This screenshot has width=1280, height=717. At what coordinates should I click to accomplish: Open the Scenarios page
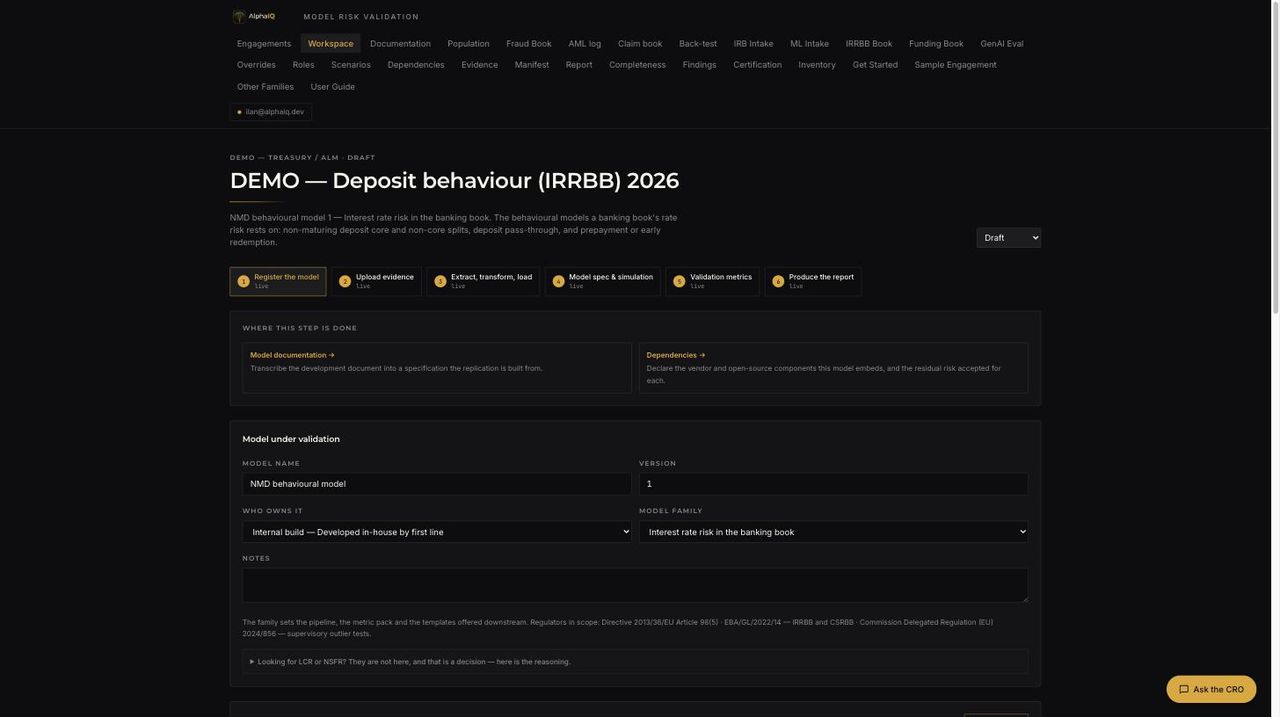click(351, 65)
